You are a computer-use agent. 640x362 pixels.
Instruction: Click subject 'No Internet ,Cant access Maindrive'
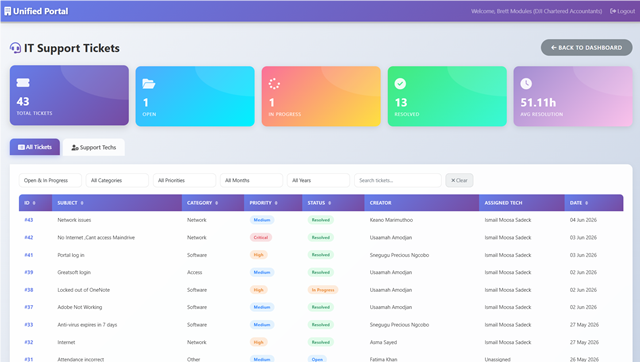point(96,238)
